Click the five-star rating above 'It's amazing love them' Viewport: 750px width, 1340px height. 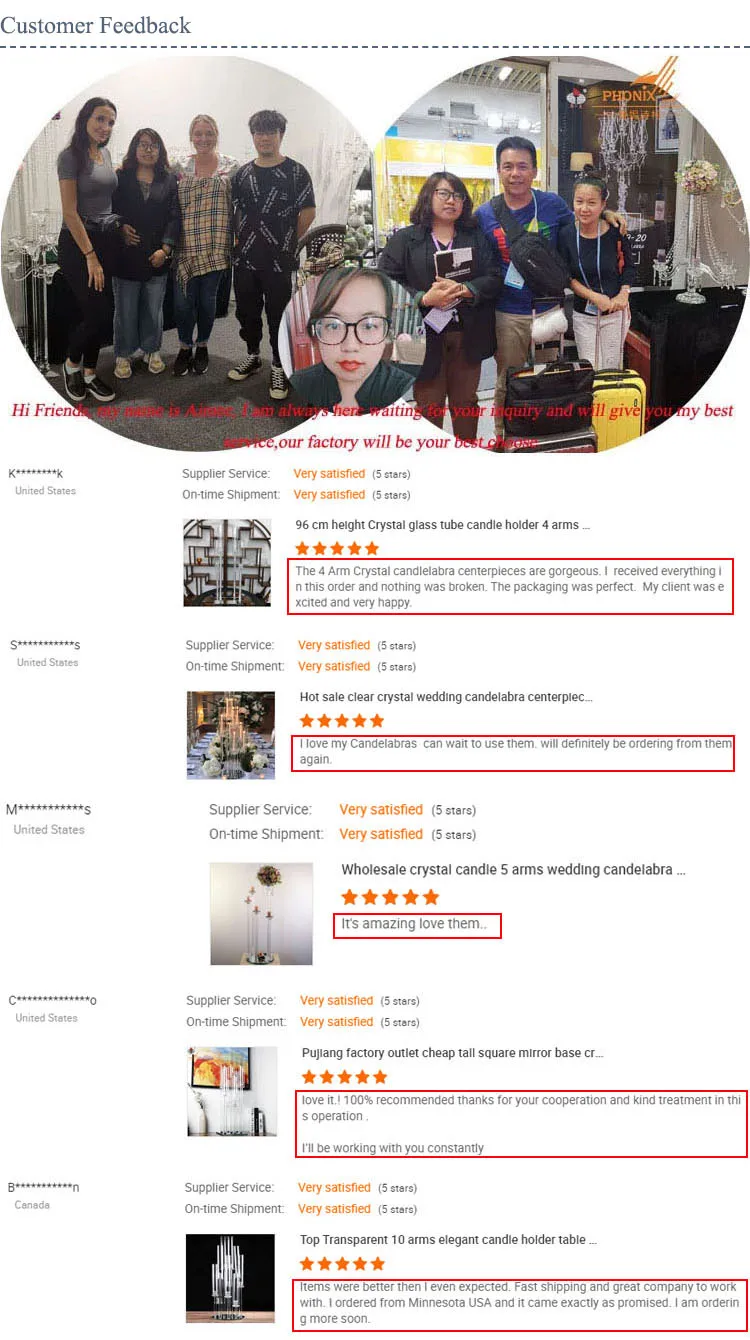click(390, 897)
